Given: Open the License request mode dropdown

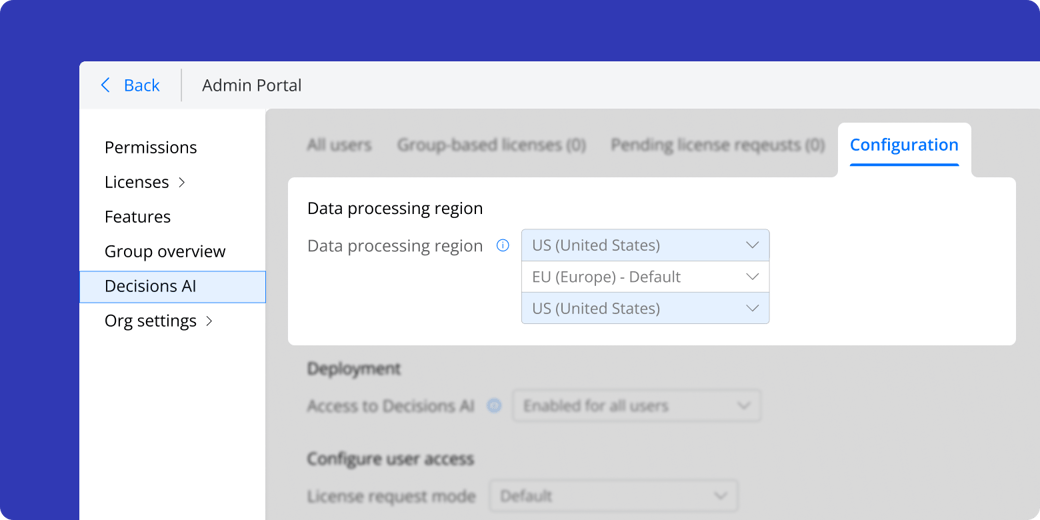Looking at the screenshot, I should point(614,496).
